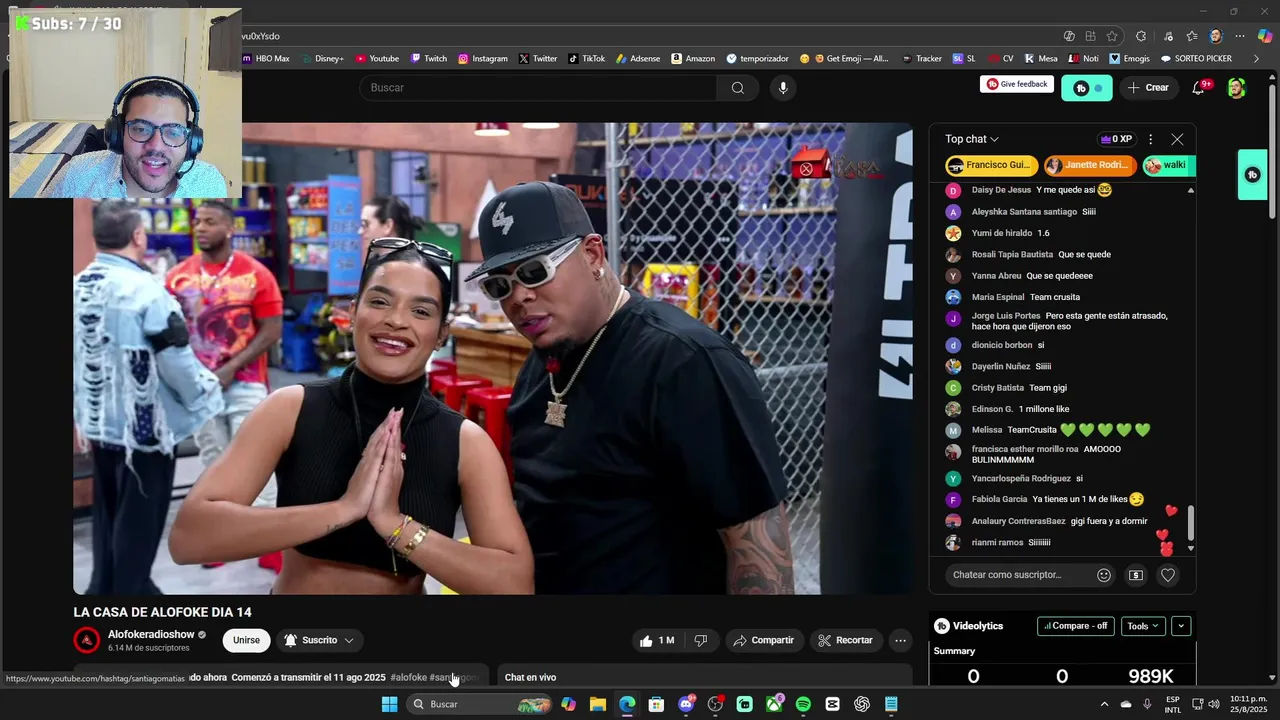Click the live video player
This screenshot has width=1280, height=720.
(x=493, y=358)
